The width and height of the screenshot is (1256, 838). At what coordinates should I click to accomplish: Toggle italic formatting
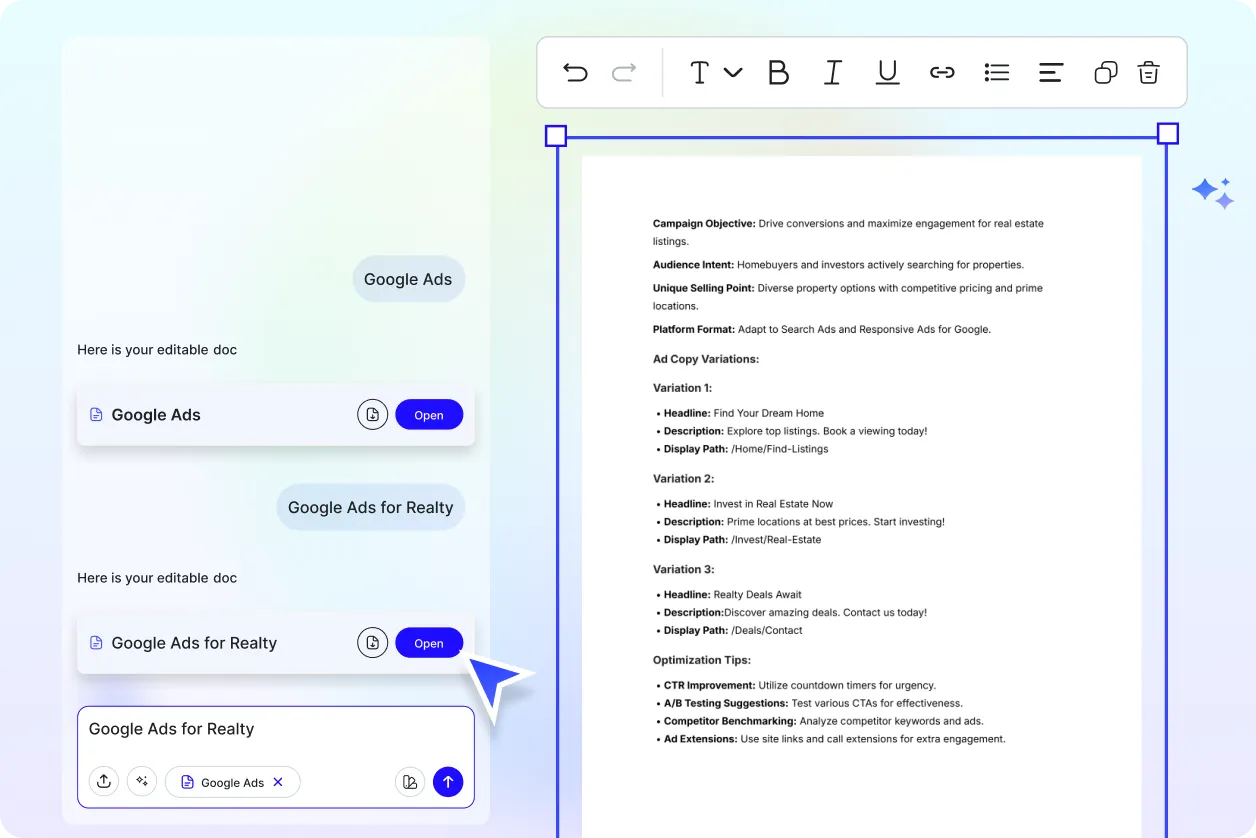[832, 72]
